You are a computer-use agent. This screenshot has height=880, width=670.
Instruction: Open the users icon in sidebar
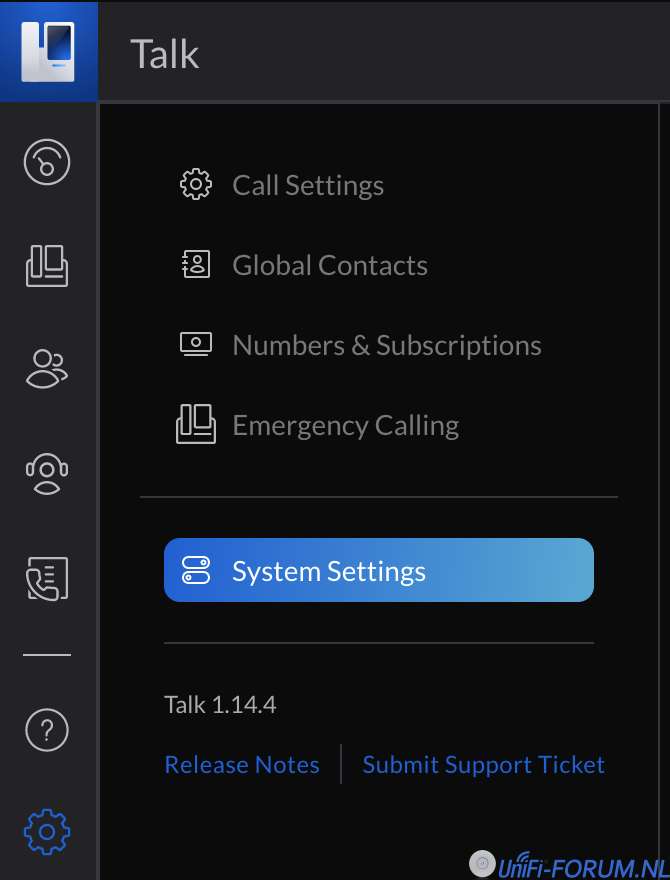47,368
